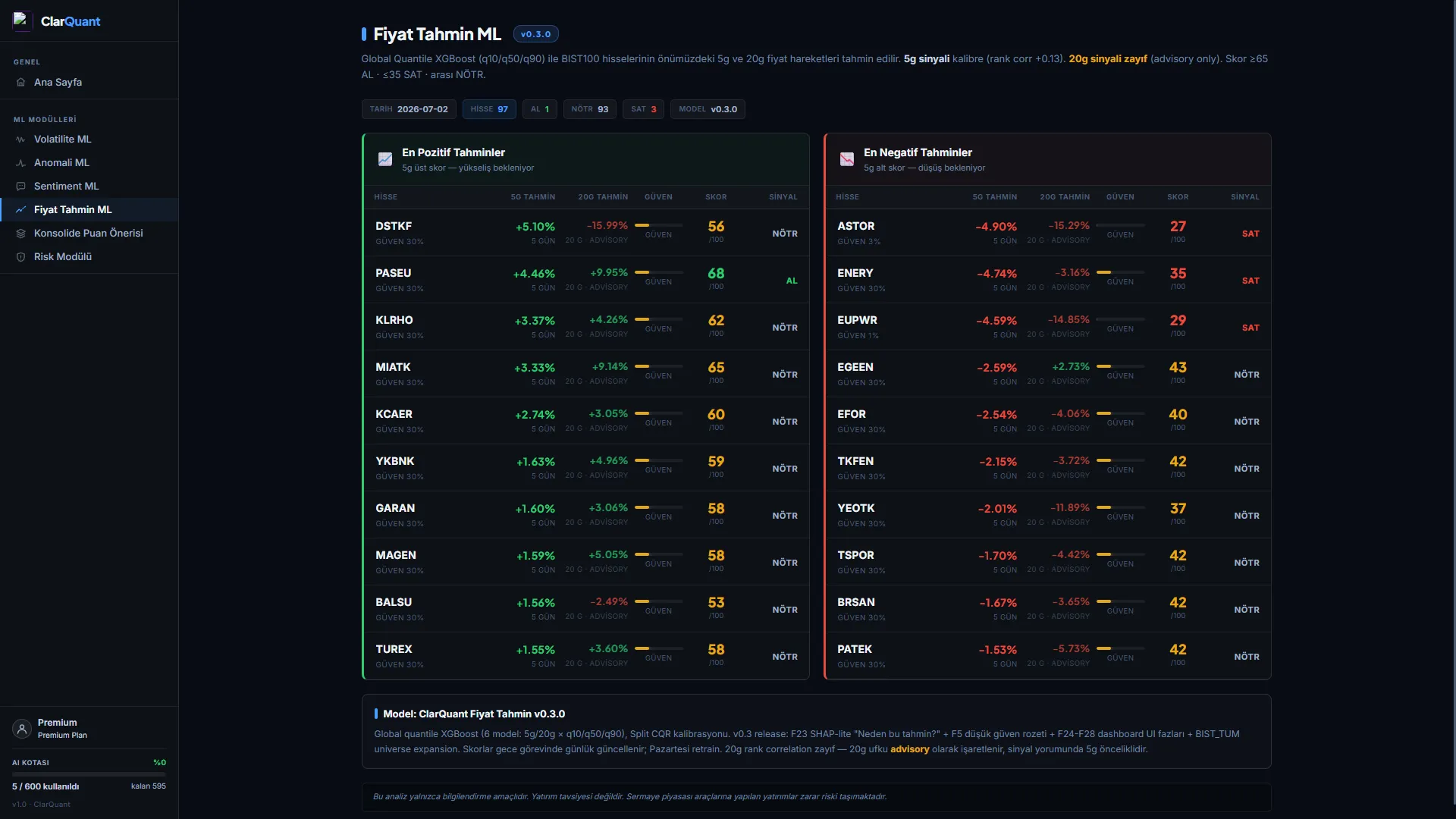This screenshot has height=819, width=1456.
Task: Open the KCAER ticker row
Action: click(x=394, y=414)
